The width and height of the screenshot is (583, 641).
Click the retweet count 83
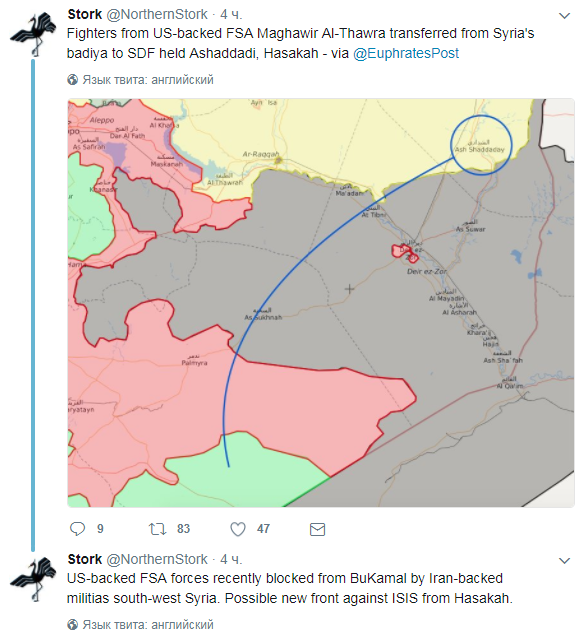point(183,529)
